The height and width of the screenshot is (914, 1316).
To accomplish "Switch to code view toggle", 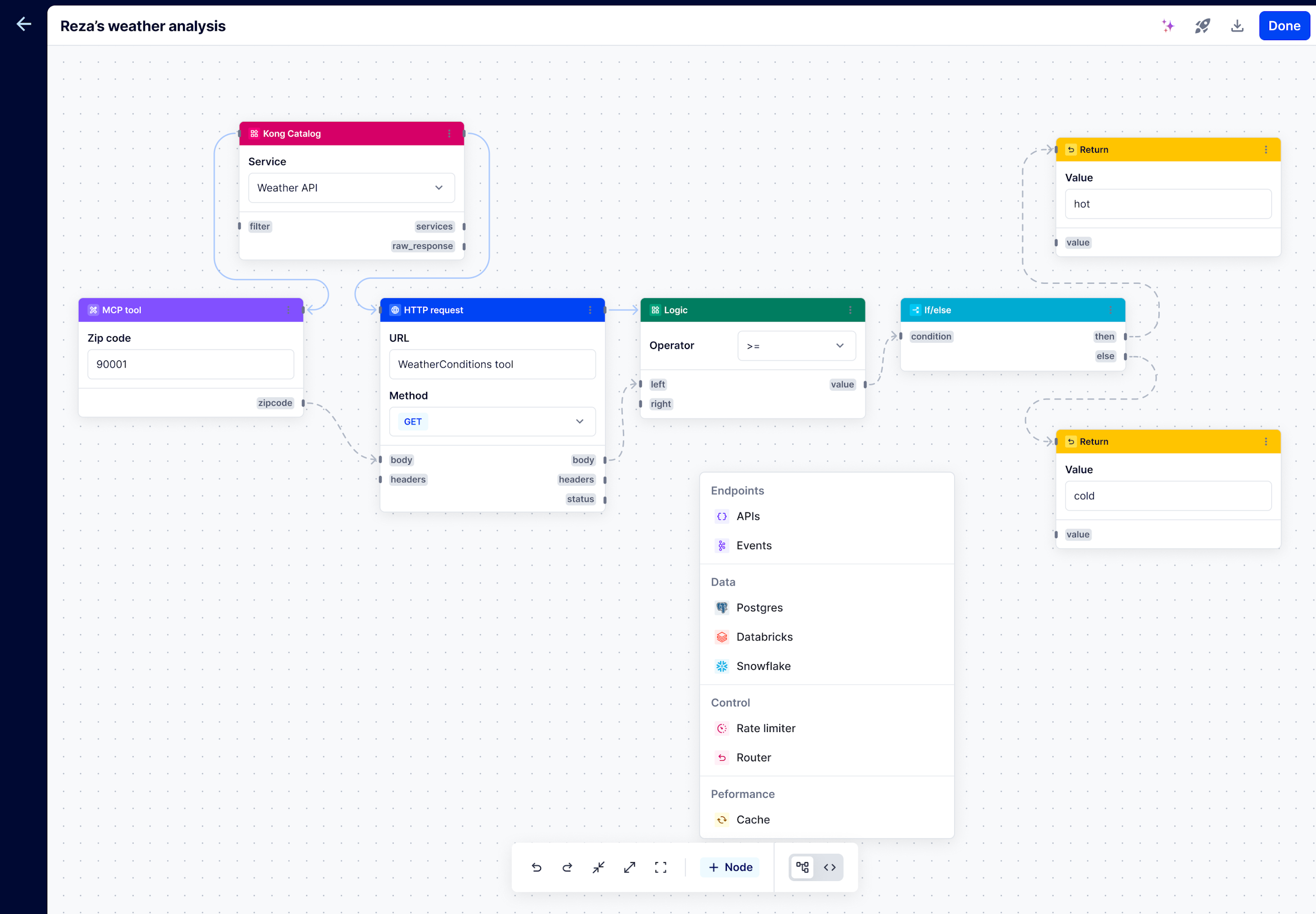I will (829, 867).
